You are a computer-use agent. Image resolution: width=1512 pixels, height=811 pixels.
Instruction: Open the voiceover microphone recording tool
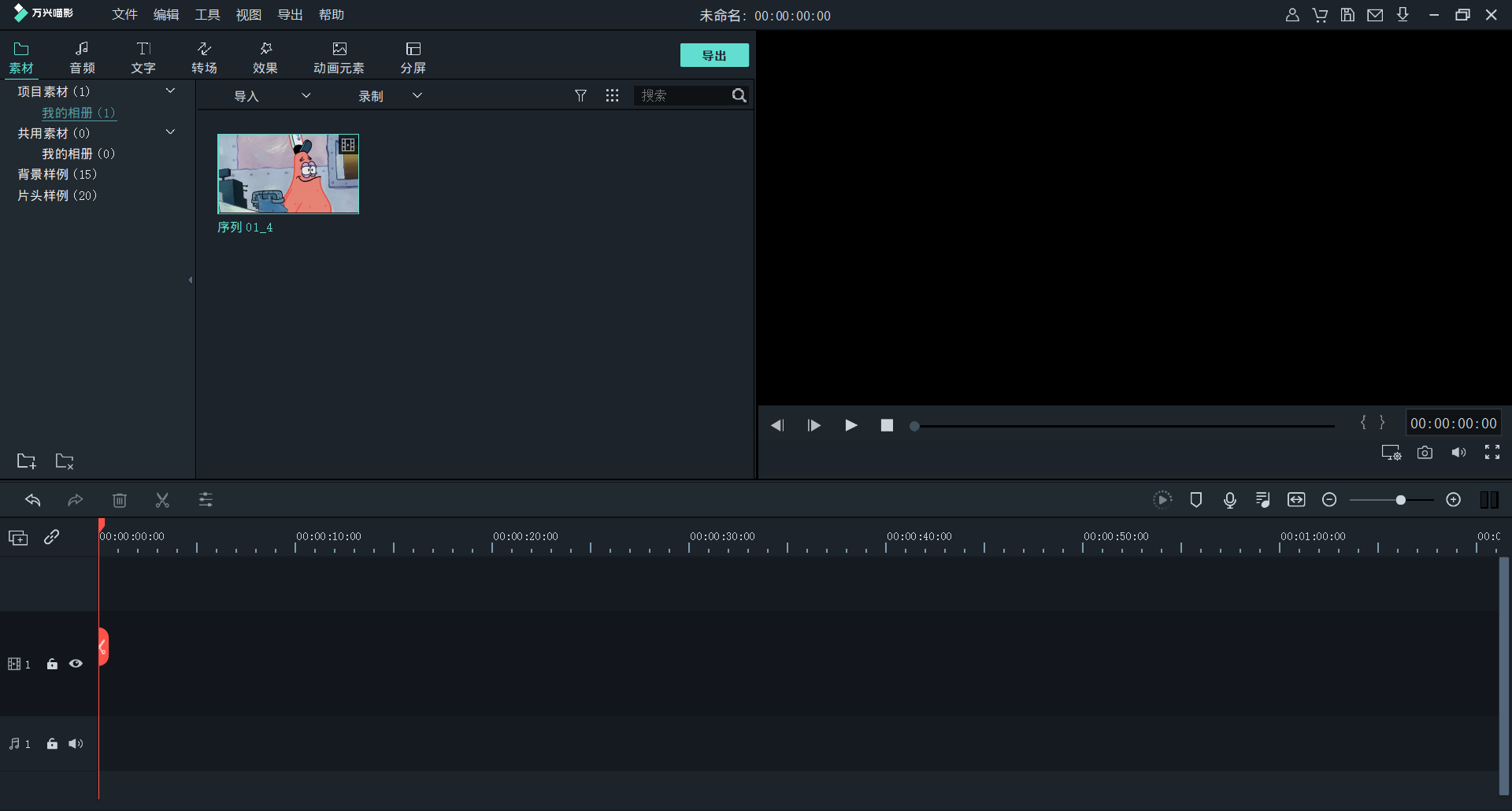pos(1229,500)
